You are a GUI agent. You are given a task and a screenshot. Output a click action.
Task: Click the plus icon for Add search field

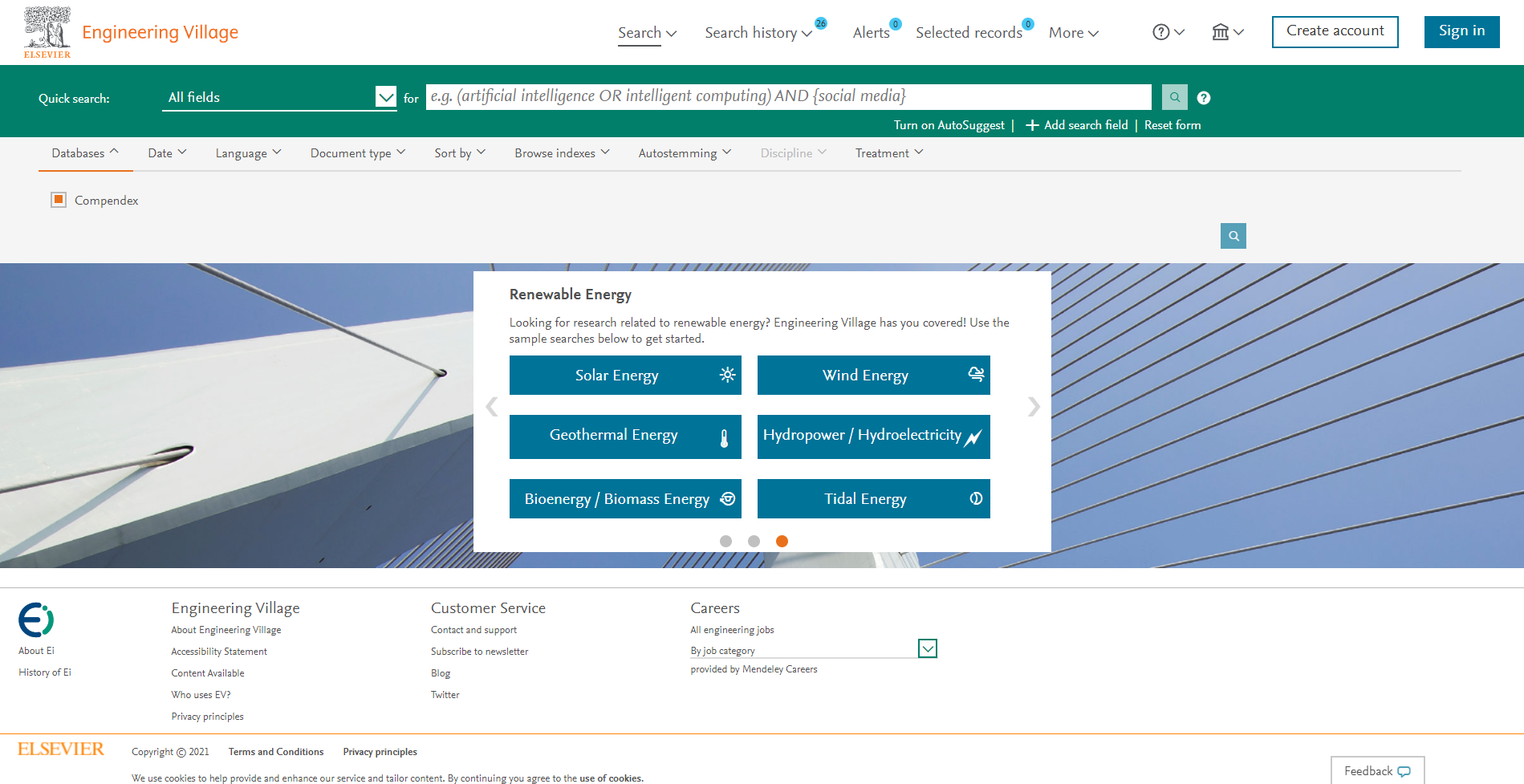pyautogui.click(x=1032, y=125)
